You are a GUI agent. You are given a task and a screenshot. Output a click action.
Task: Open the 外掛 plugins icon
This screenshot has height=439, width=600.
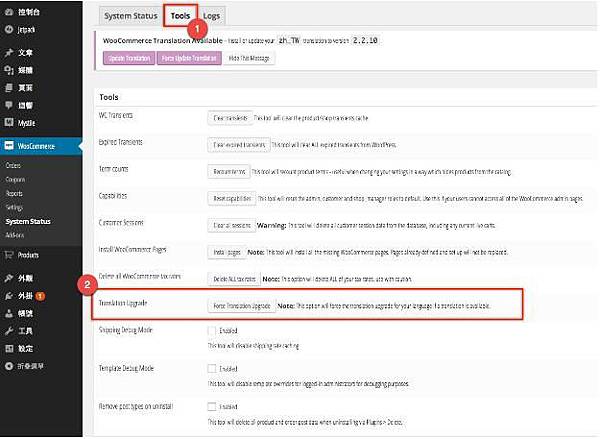point(9,296)
